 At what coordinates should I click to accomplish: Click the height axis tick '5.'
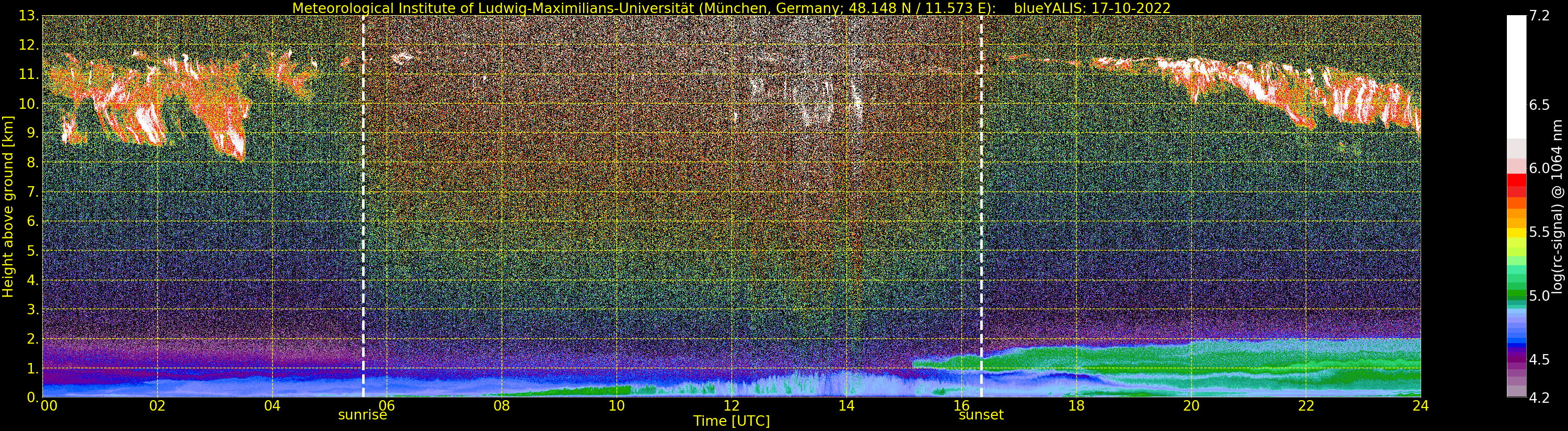pyautogui.click(x=33, y=251)
